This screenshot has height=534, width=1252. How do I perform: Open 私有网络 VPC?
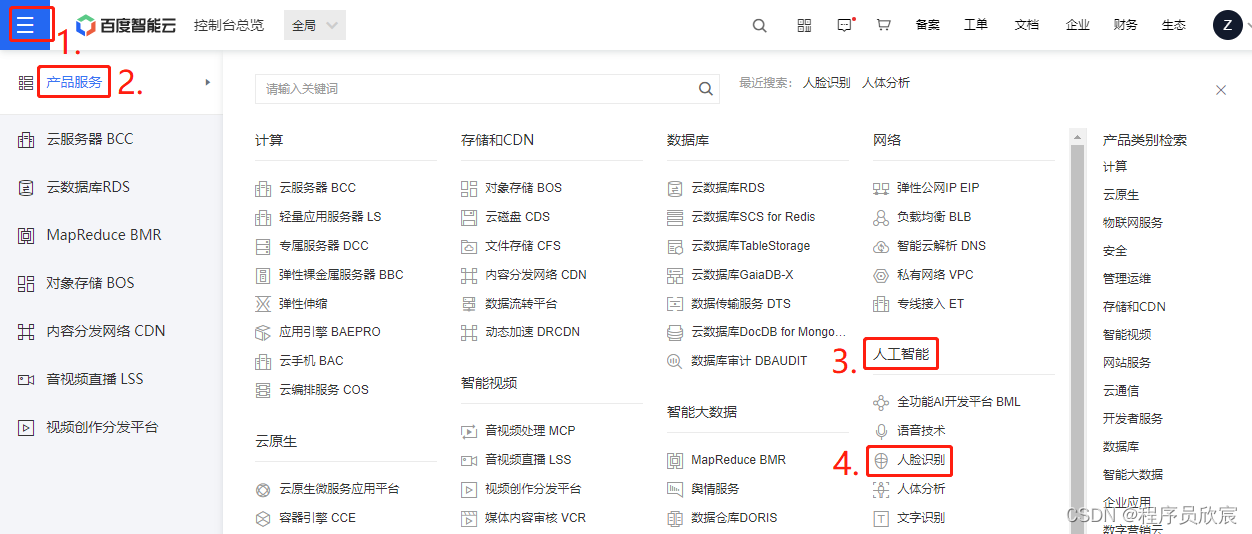tap(935, 275)
